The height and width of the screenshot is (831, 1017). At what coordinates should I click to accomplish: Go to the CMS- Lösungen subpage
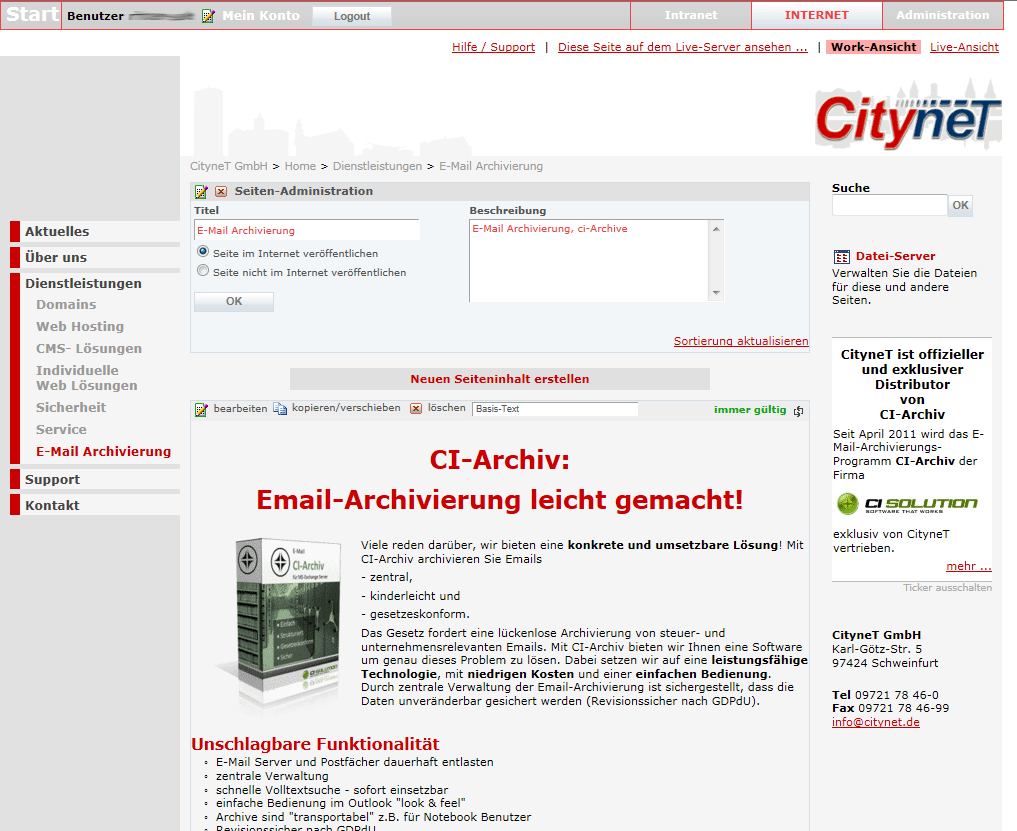pyautogui.click(x=89, y=349)
